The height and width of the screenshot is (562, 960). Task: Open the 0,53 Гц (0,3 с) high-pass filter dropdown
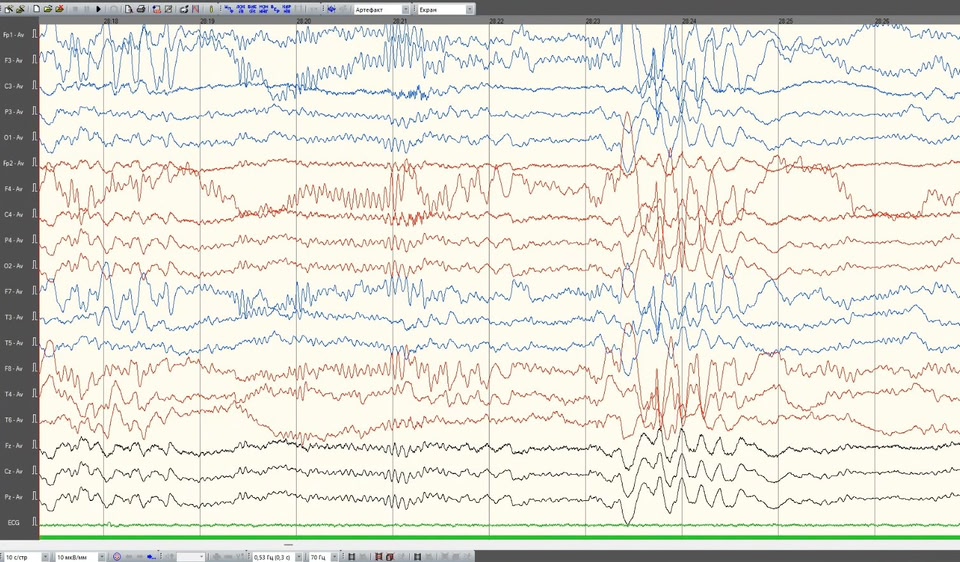pos(277,557)
